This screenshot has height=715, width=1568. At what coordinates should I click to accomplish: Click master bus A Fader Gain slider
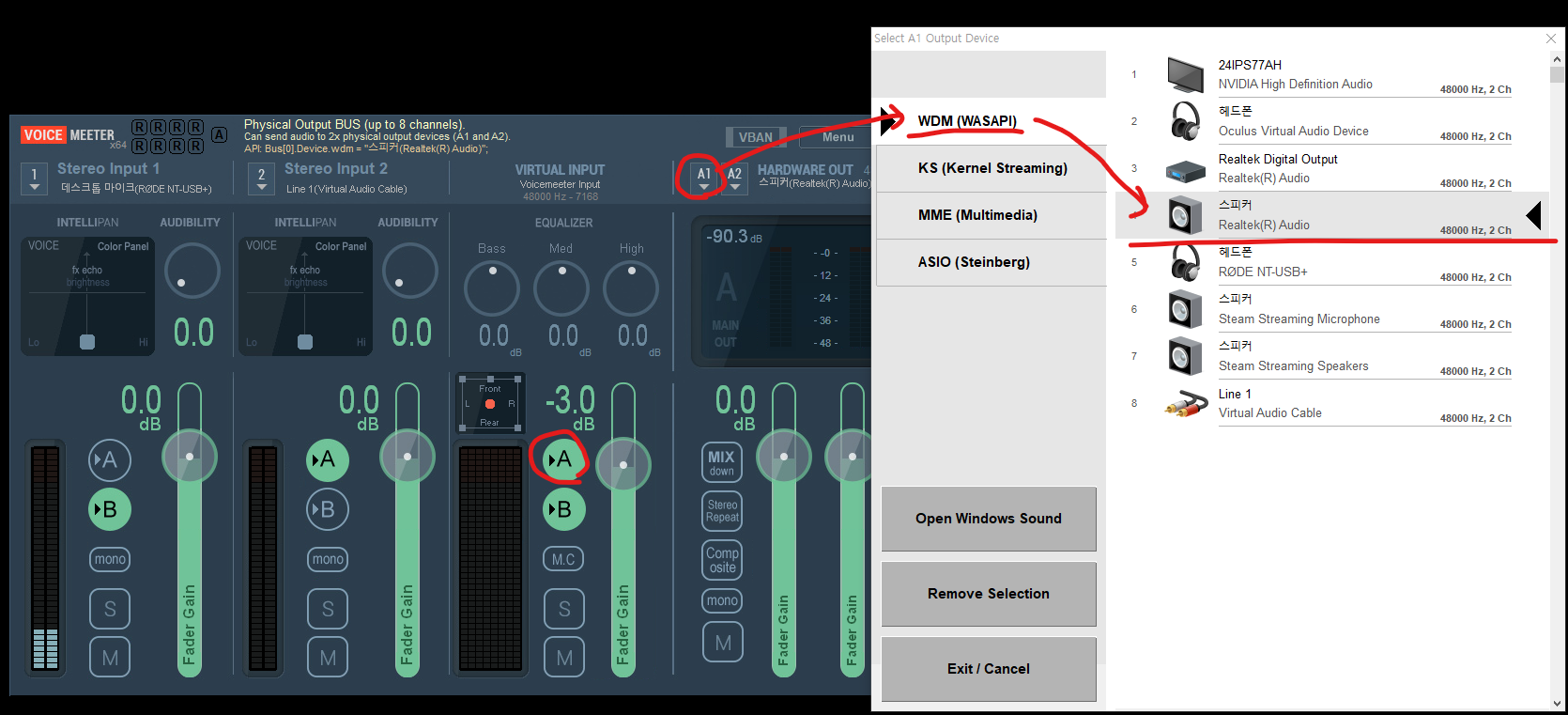point(784,530)
